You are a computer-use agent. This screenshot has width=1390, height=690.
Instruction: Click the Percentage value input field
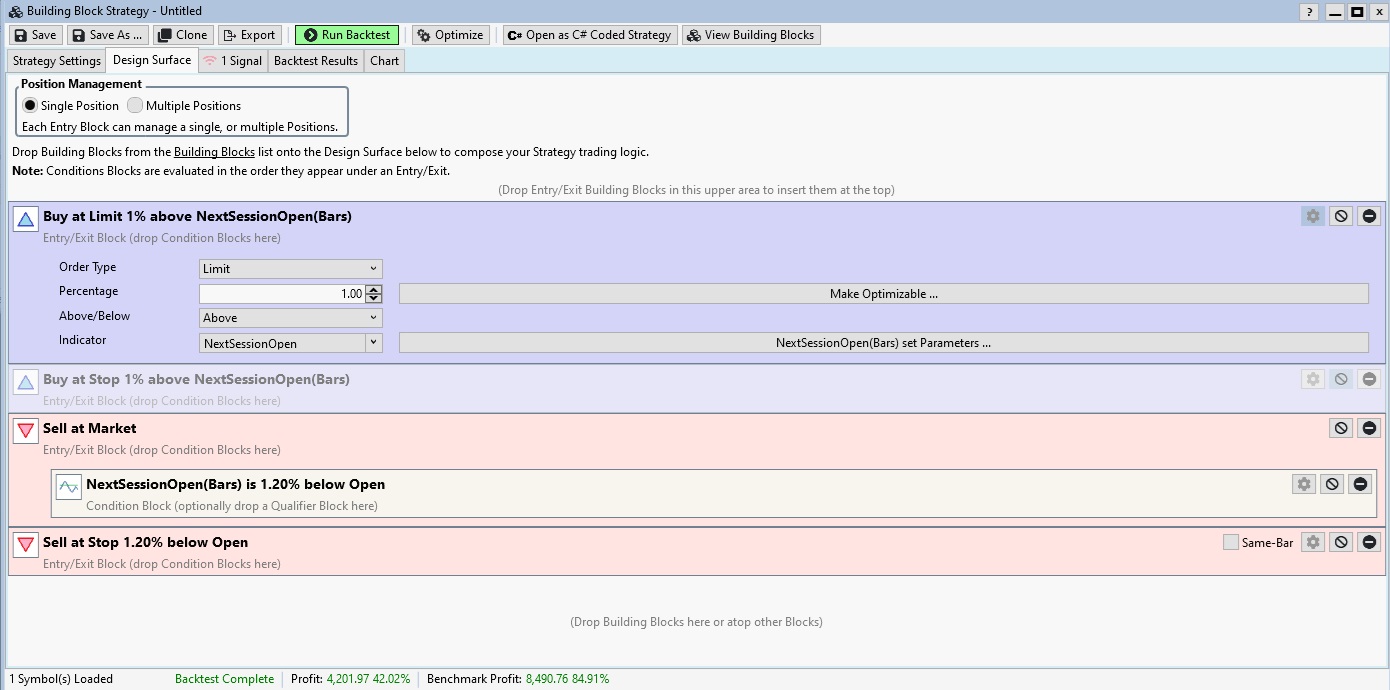coord(282,294)
